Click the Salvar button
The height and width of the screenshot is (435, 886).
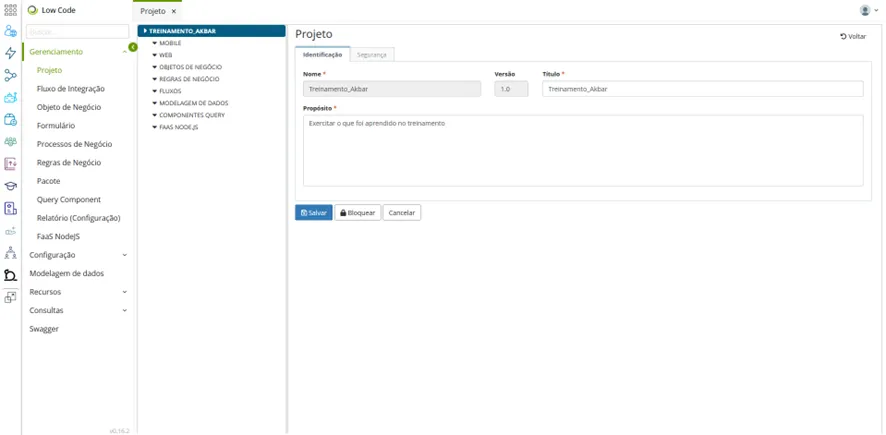[x=314, y=213]
